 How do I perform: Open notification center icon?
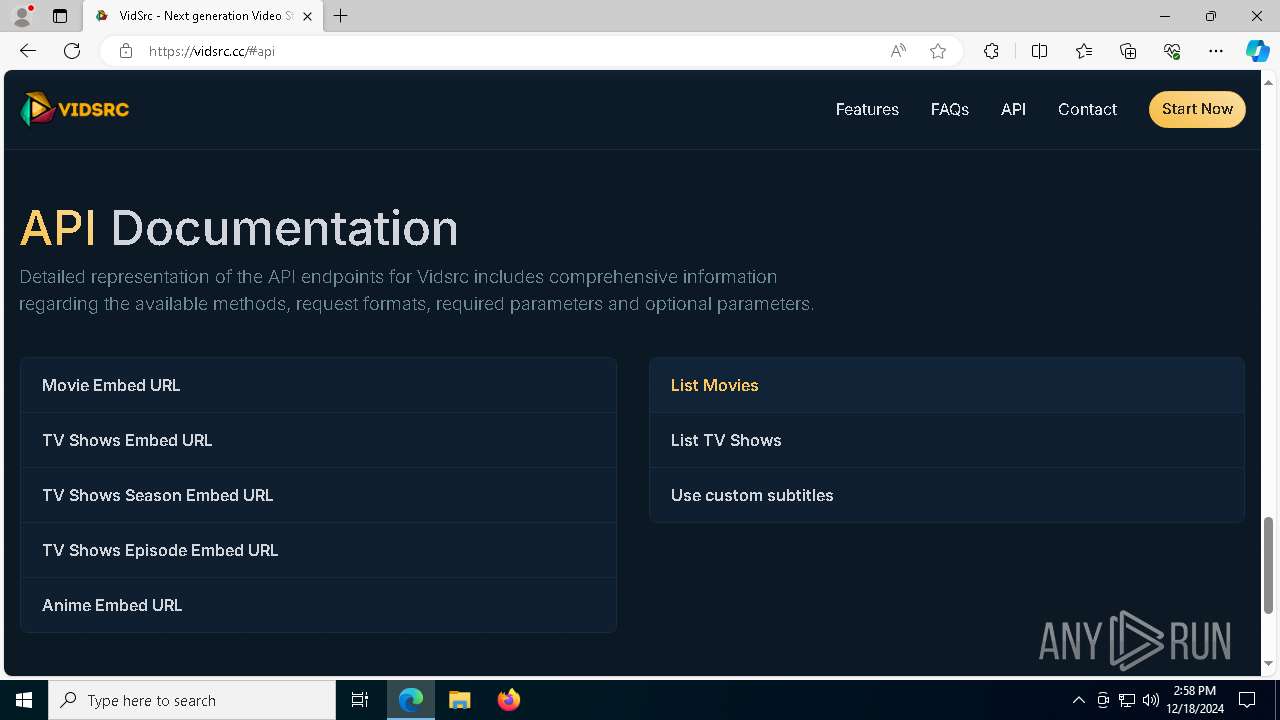1247,700
